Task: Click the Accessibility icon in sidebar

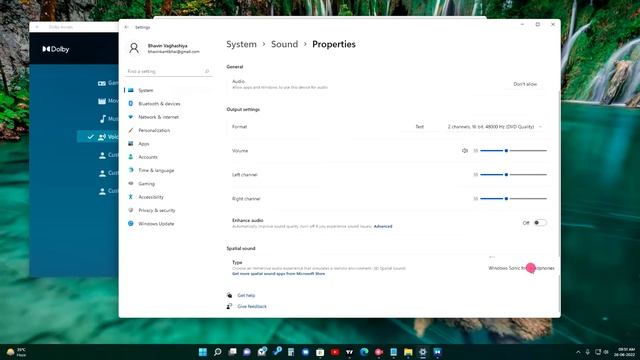Action: tap(131, 197)
